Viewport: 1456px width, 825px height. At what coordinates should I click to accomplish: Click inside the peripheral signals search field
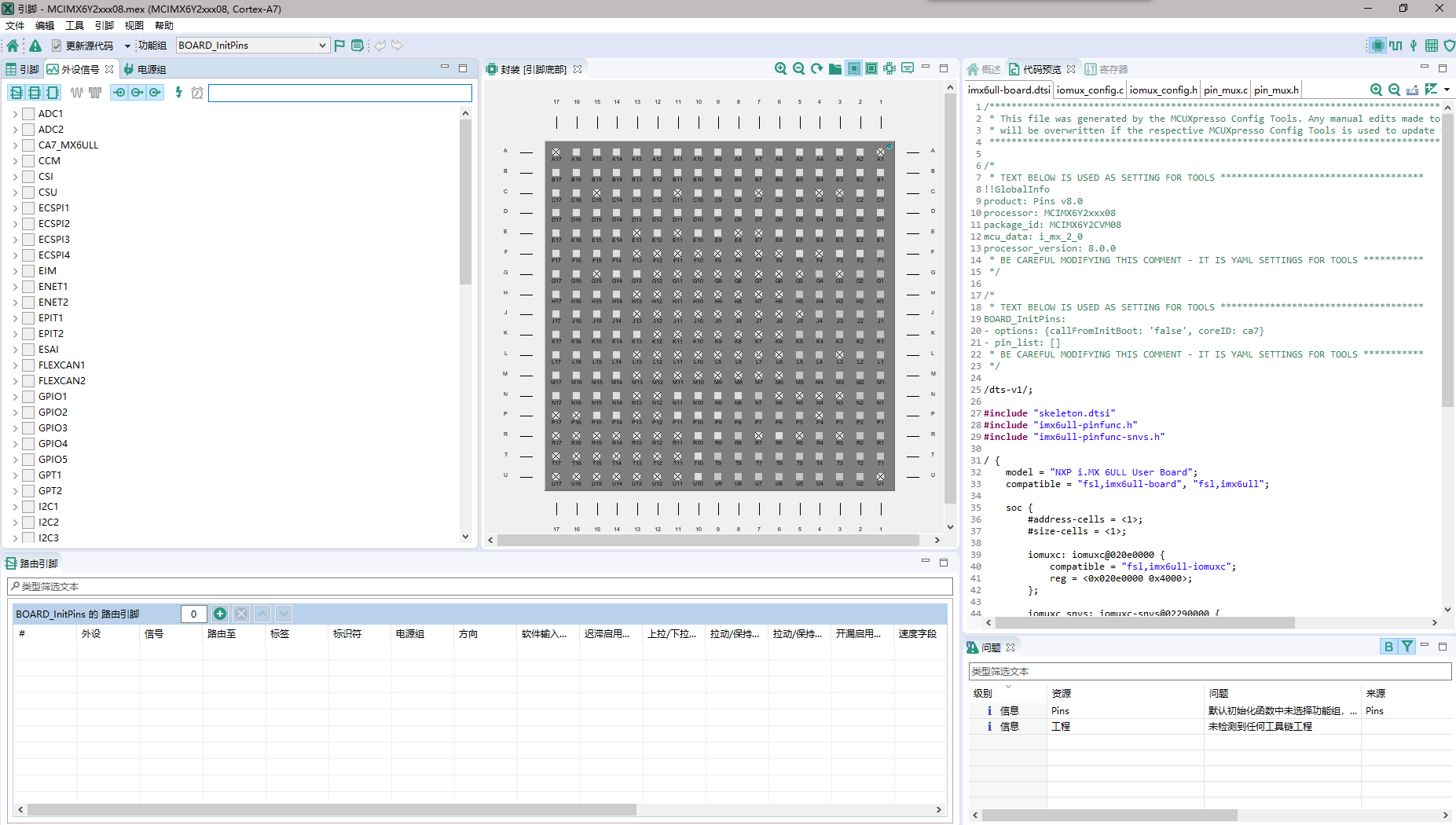click(x=339, y=92)
